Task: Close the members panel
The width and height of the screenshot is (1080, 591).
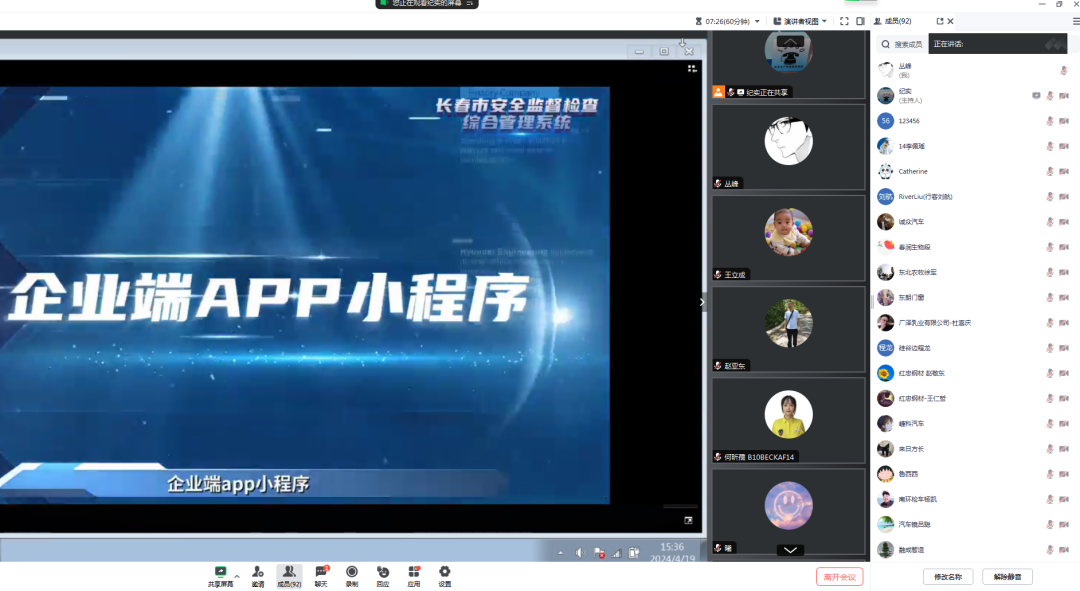Action: tap(951, 21)
